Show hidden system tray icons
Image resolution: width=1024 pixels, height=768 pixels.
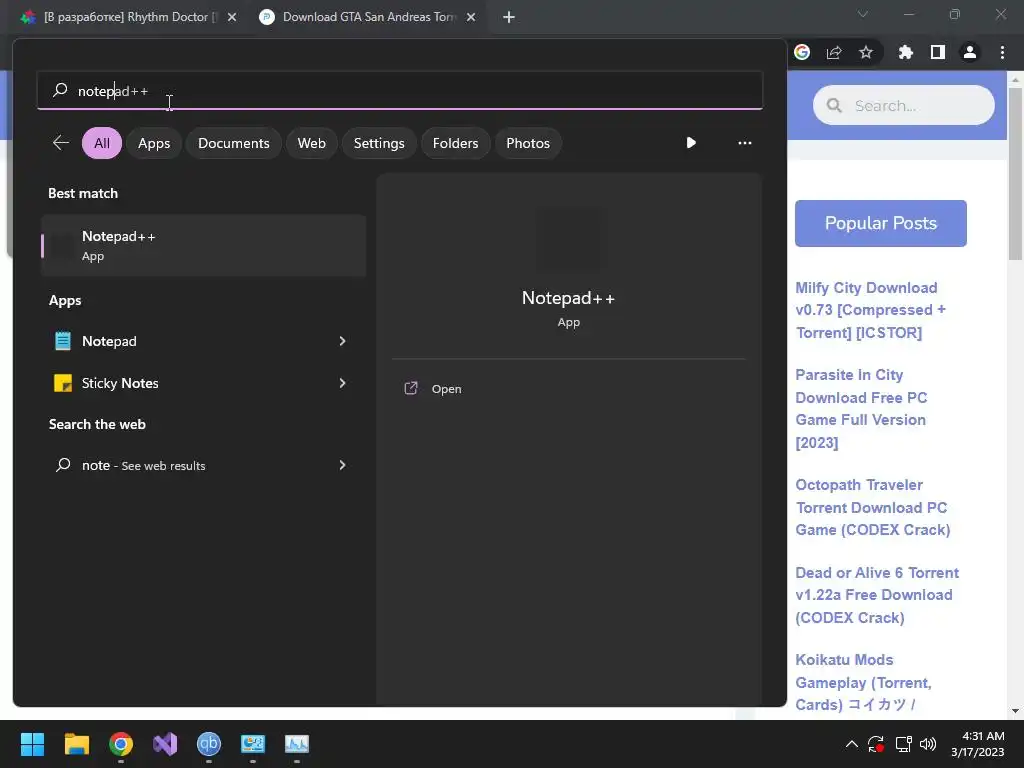852,744
